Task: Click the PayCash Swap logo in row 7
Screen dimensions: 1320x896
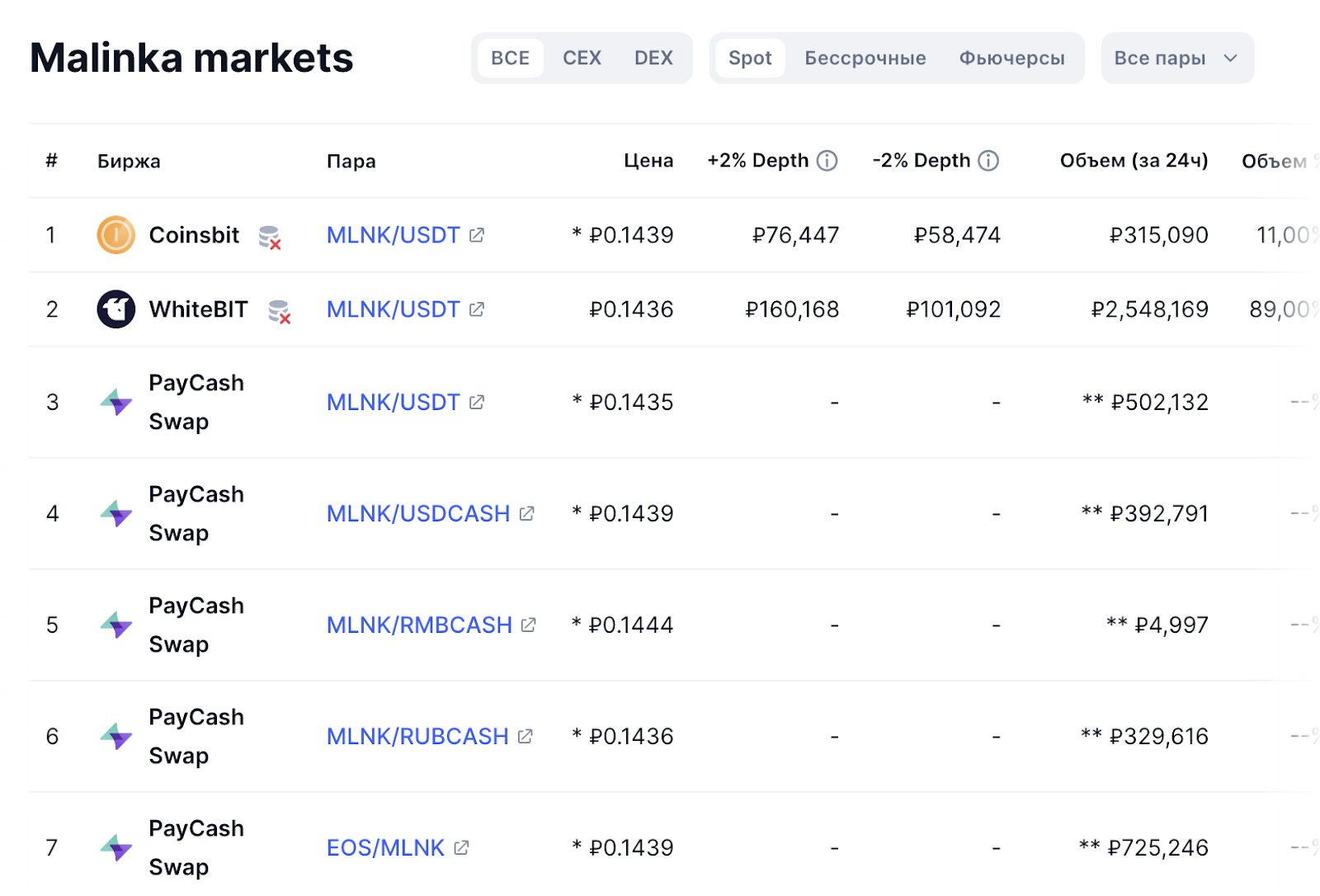Action: coord(116,847)
